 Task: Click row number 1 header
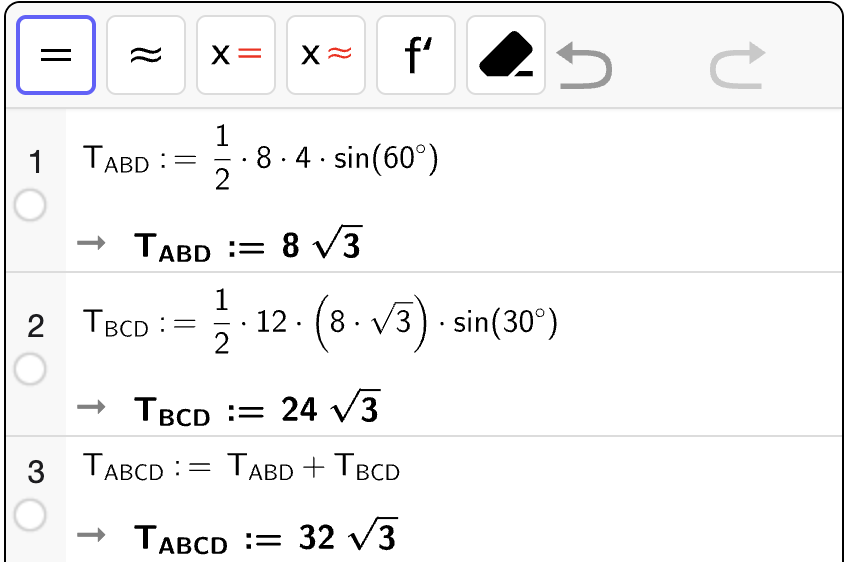(x=36, y=162)
